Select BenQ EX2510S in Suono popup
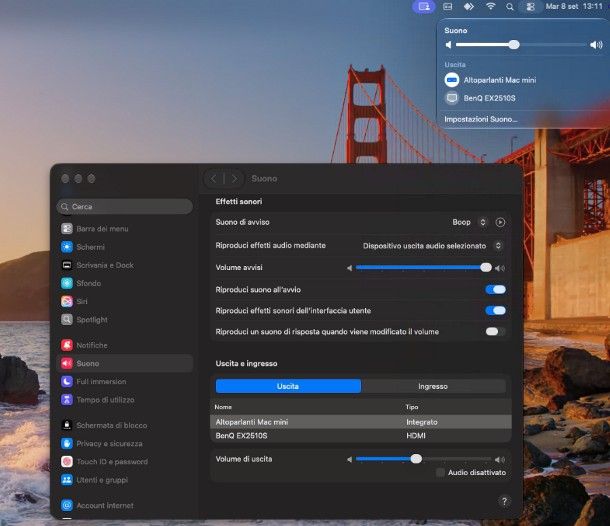610x526 pixels. click(489, 98)
